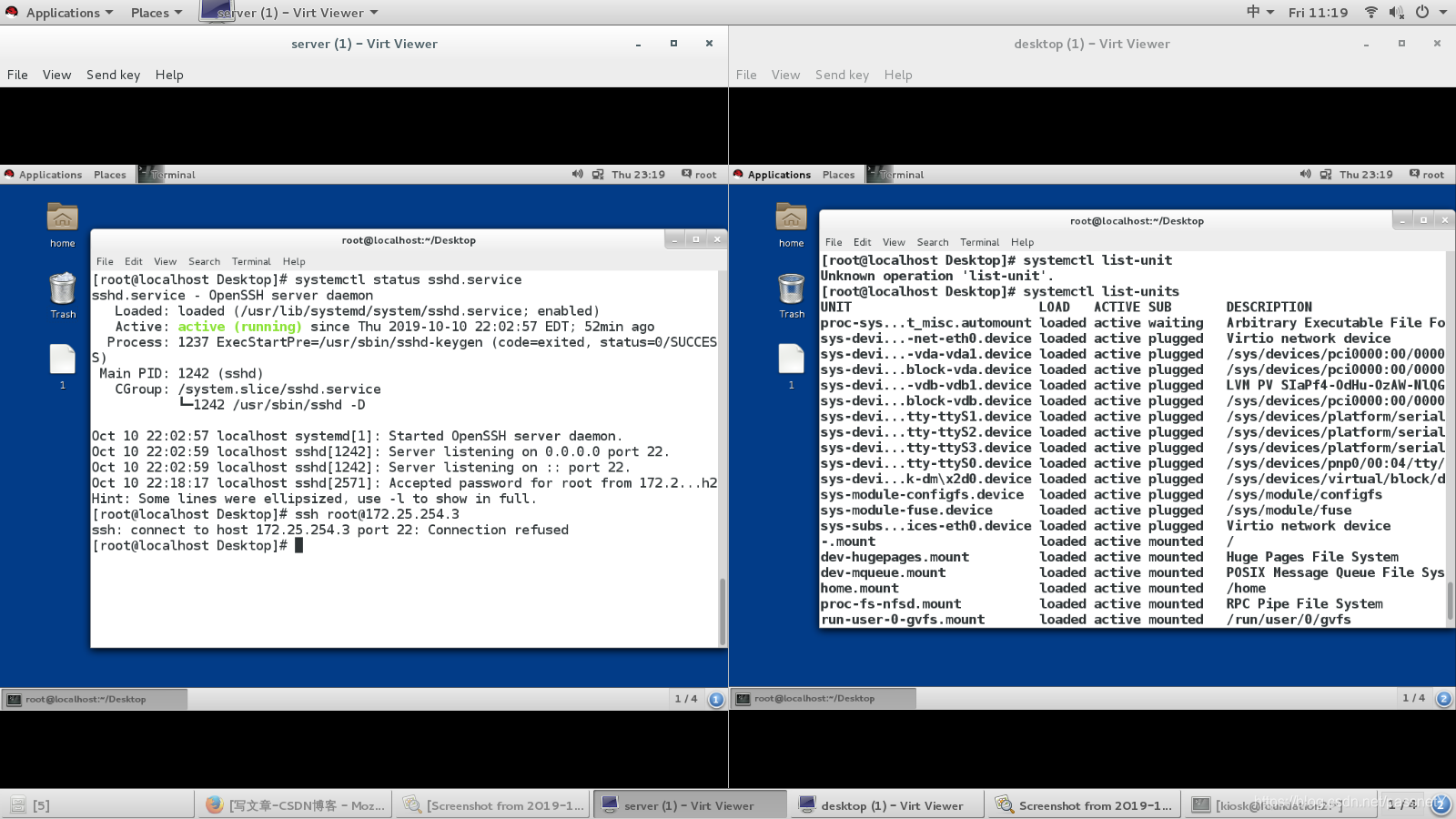The image size is (1456, 819).
Task: Click the red hat Applications icon in host bar
Action: pos(12,12)
